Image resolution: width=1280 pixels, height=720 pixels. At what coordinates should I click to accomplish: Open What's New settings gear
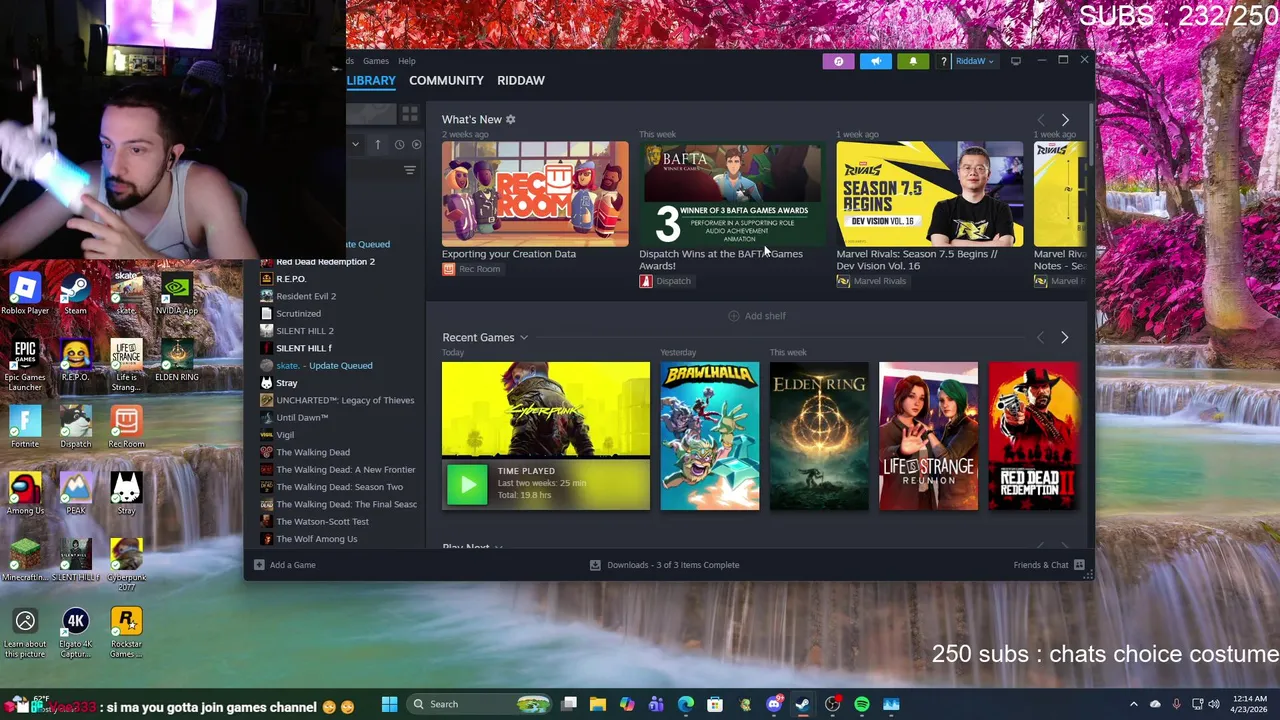510,119
